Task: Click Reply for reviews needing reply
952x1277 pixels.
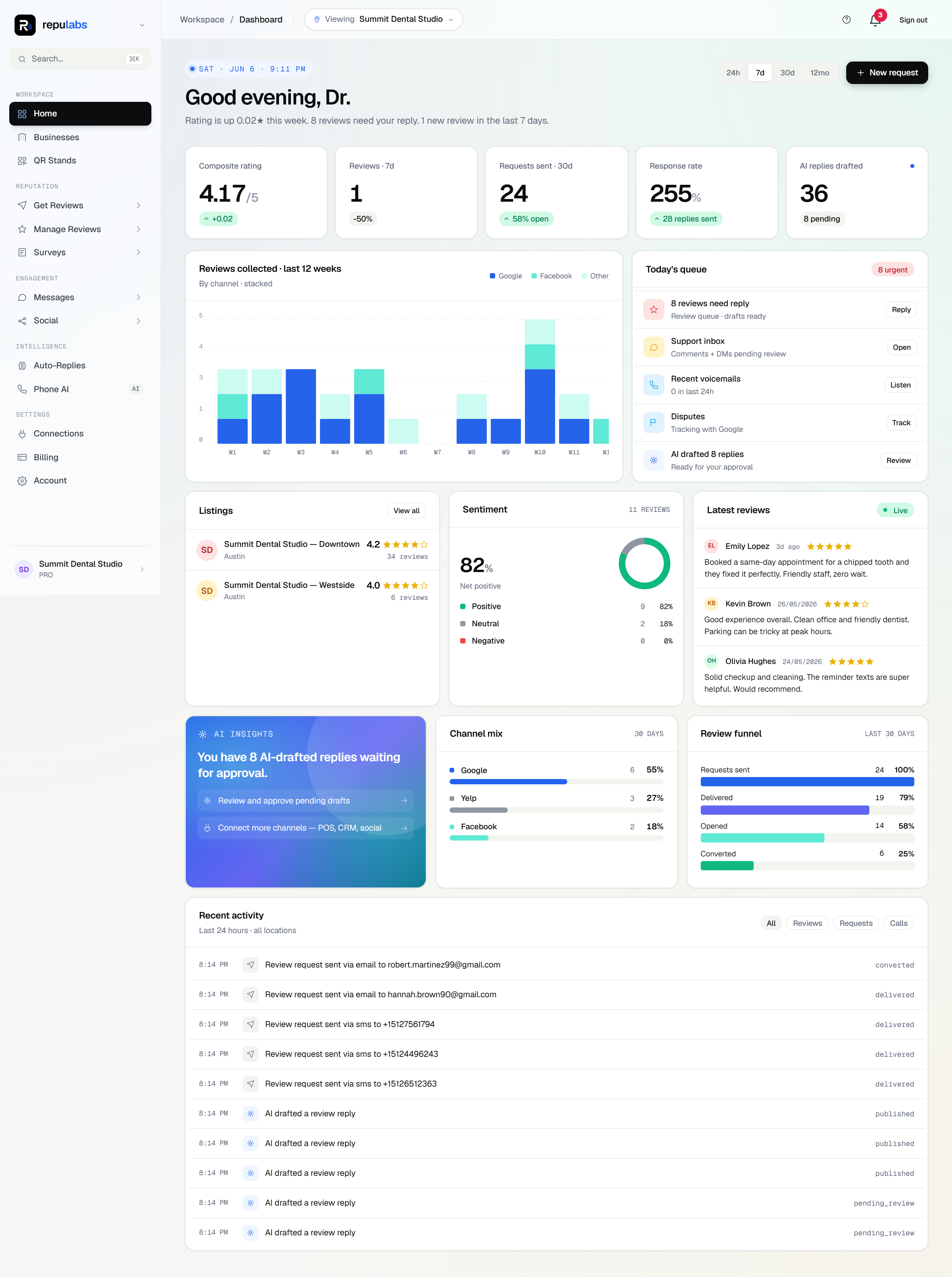Action: (901, 309)
